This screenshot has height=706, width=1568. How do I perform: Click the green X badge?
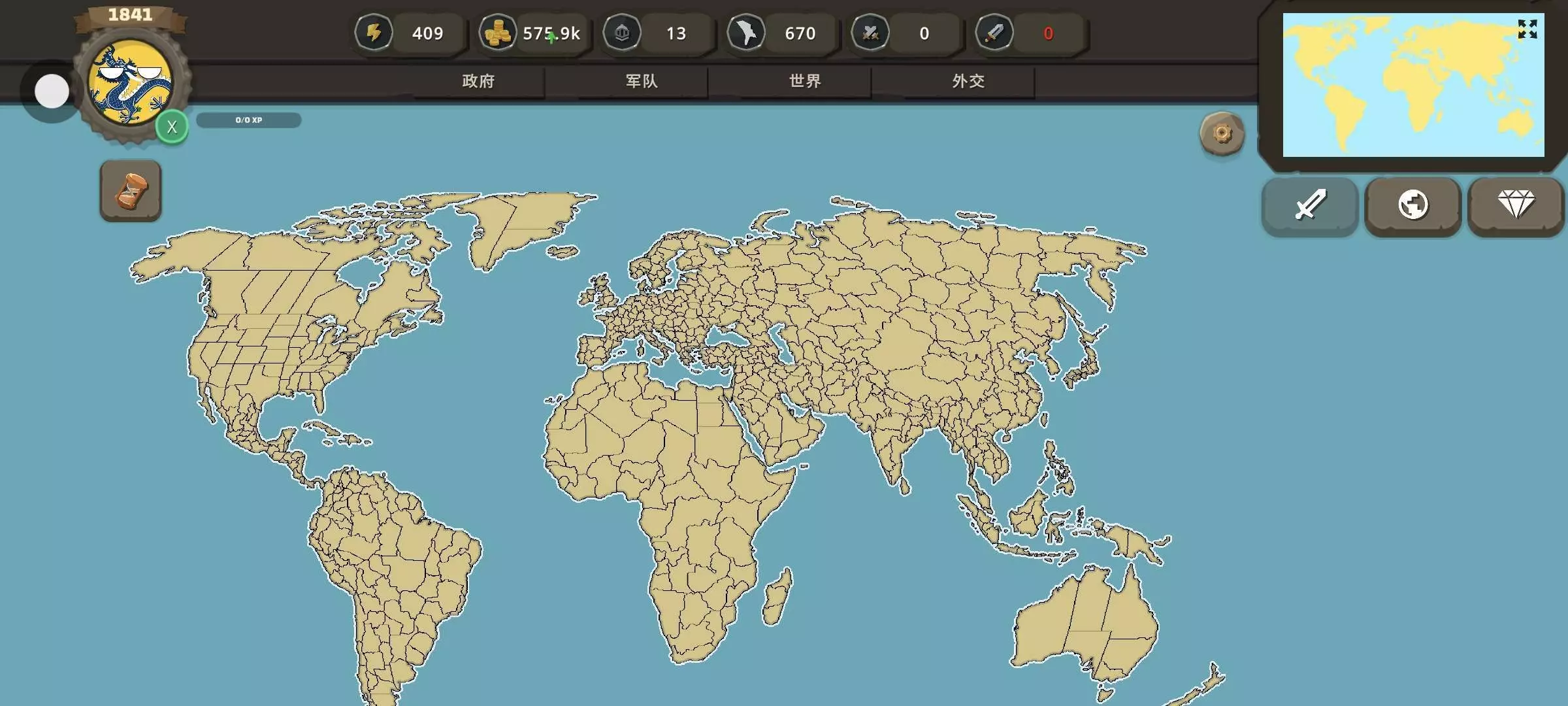172,127
